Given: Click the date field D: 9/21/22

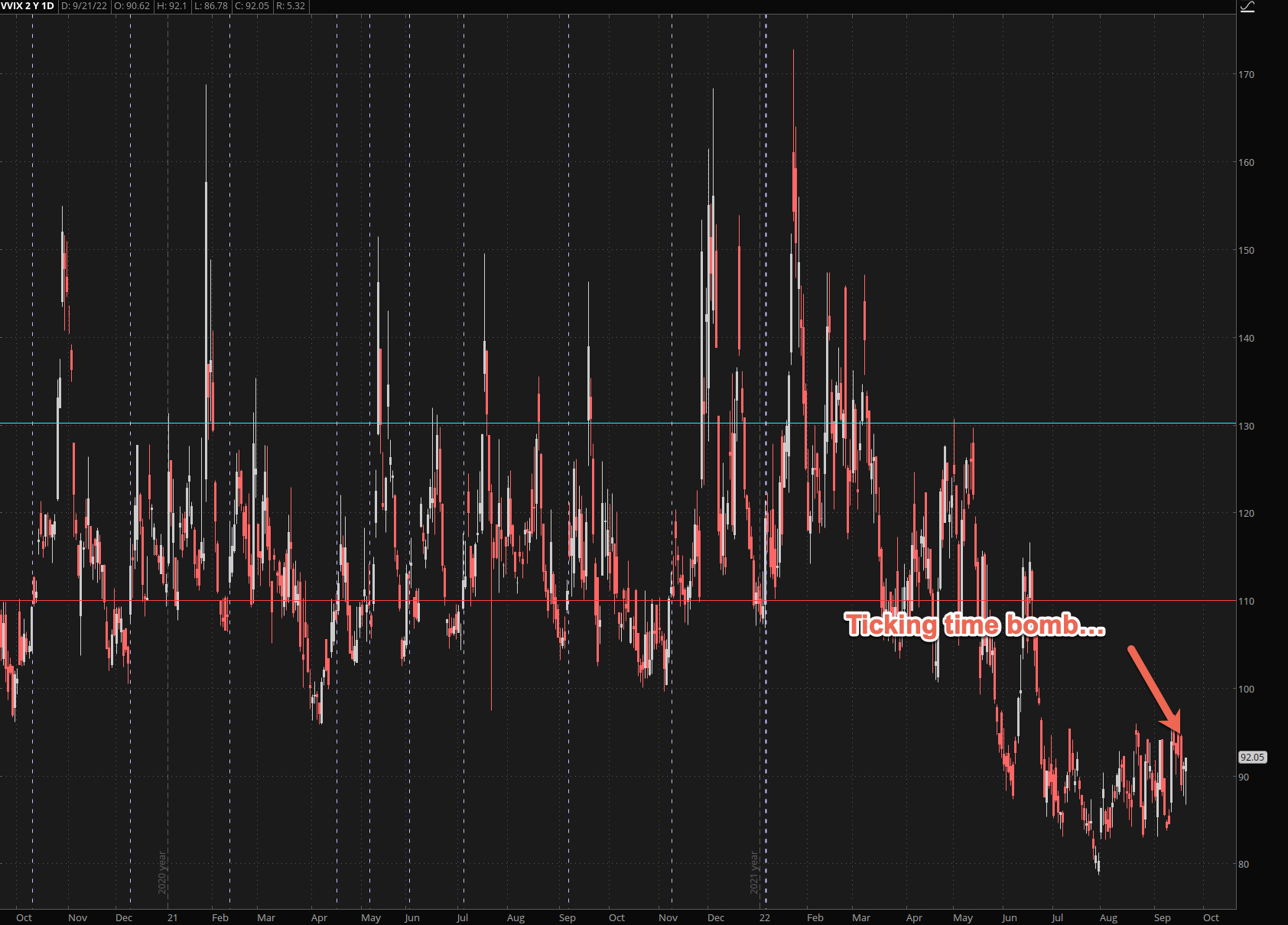Looking at the screenshot, I should pos(84,6).
